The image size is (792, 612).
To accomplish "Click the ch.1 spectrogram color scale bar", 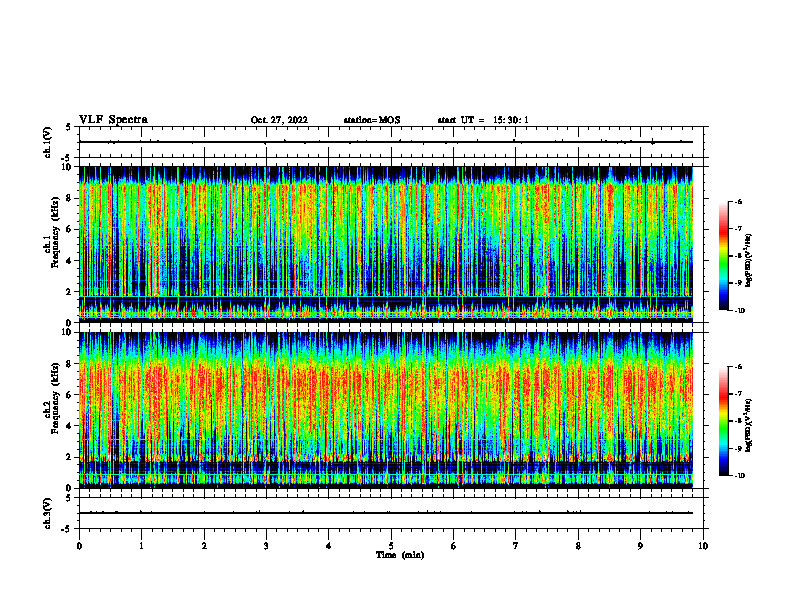I will point(723,256).
